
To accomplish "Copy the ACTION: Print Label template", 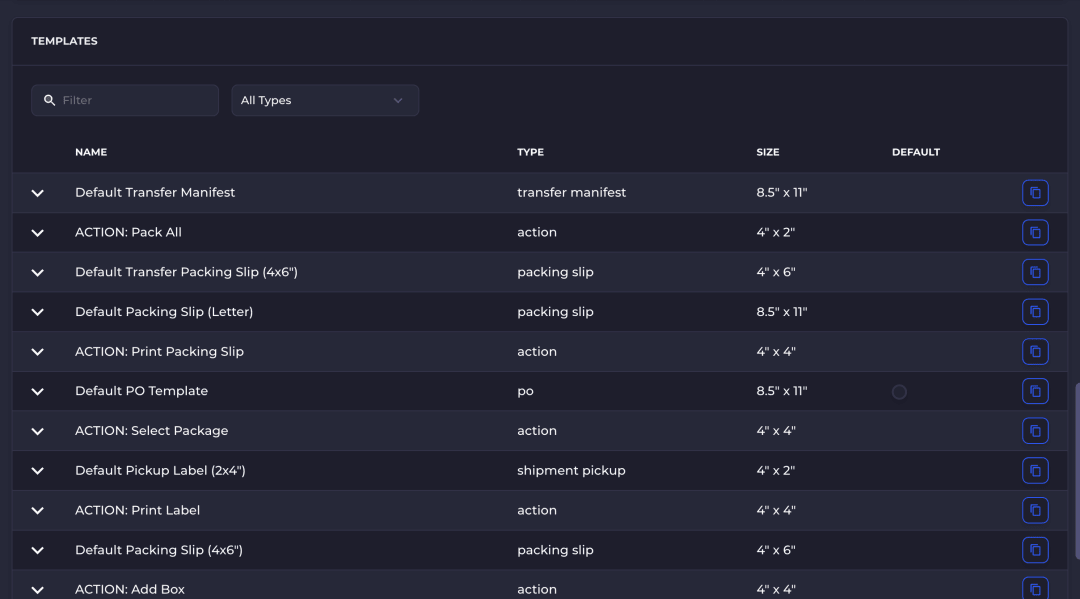I will pos(1035,510).
